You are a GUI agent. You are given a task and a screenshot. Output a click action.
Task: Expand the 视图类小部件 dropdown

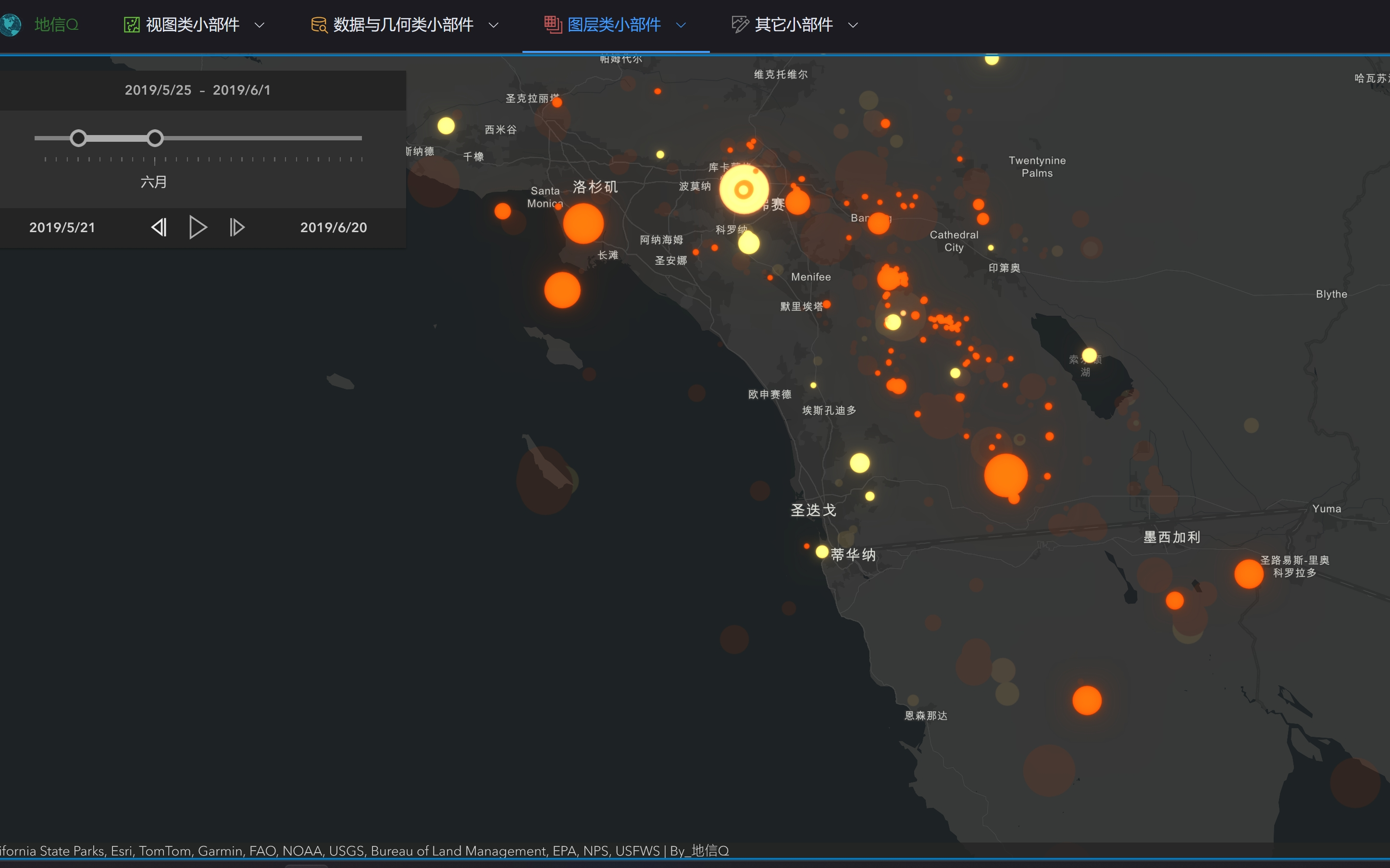coord(260,25)
